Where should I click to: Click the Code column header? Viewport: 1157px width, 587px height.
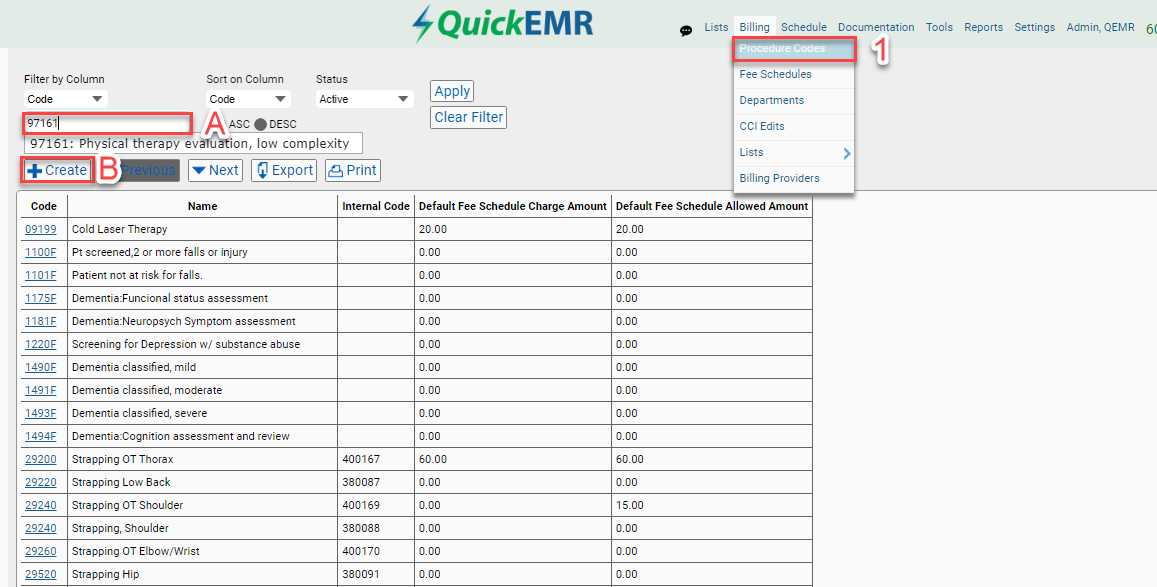(44, 206)
